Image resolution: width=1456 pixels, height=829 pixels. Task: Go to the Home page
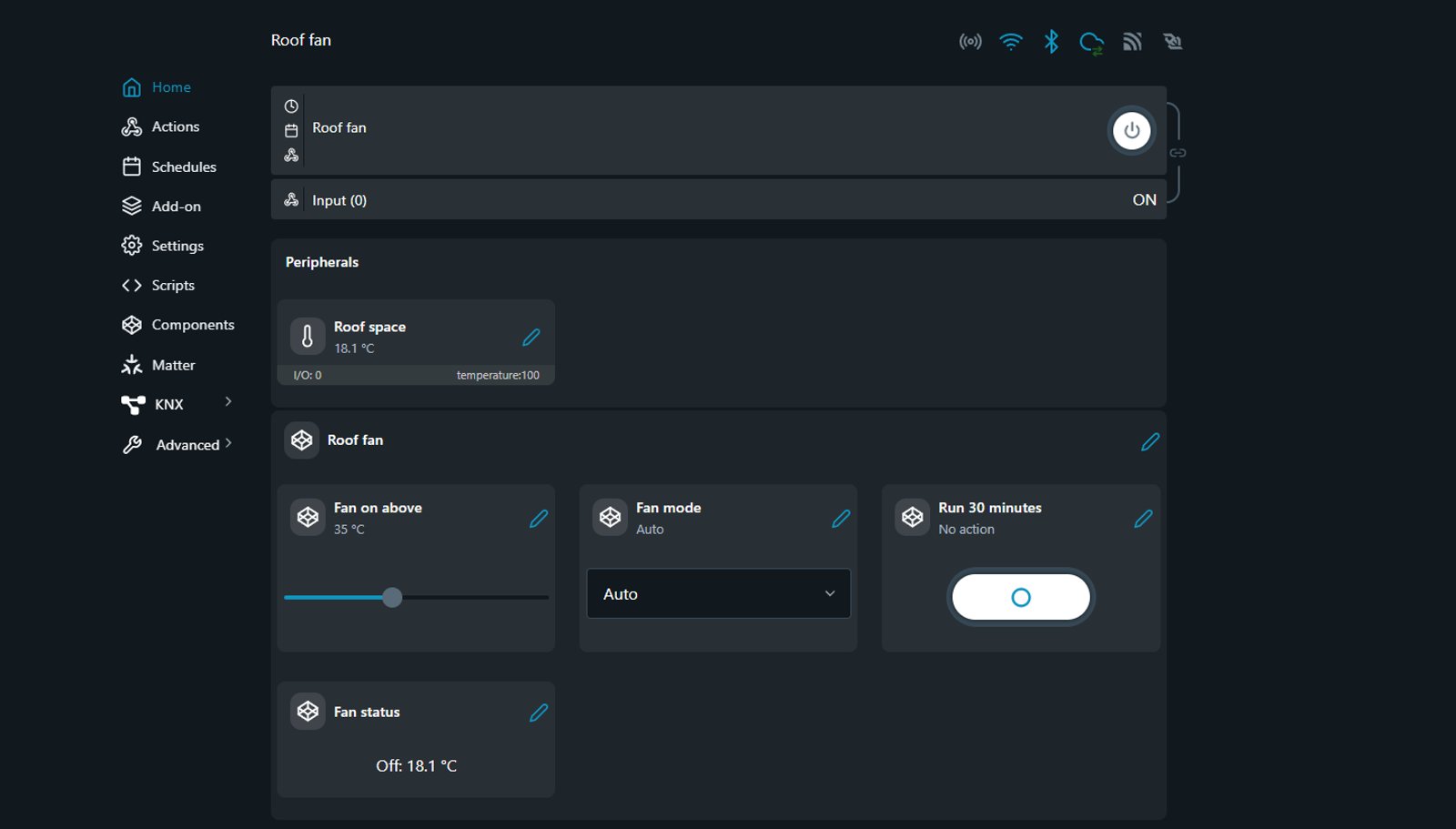(157, 87)
